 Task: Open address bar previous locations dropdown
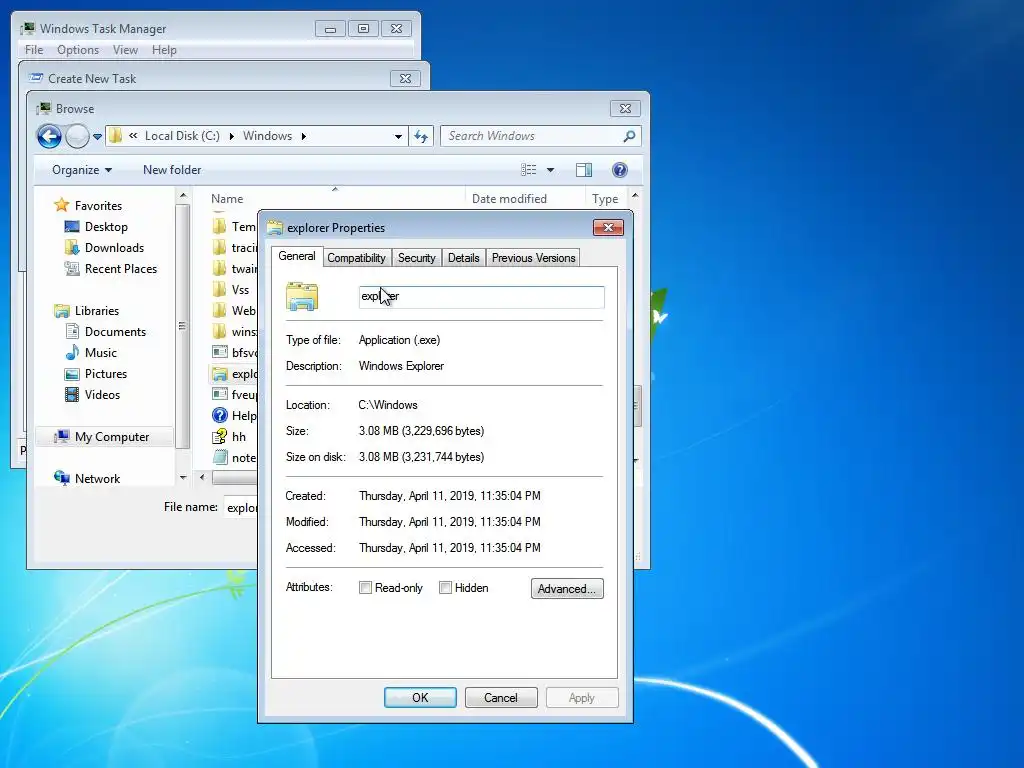398,136
